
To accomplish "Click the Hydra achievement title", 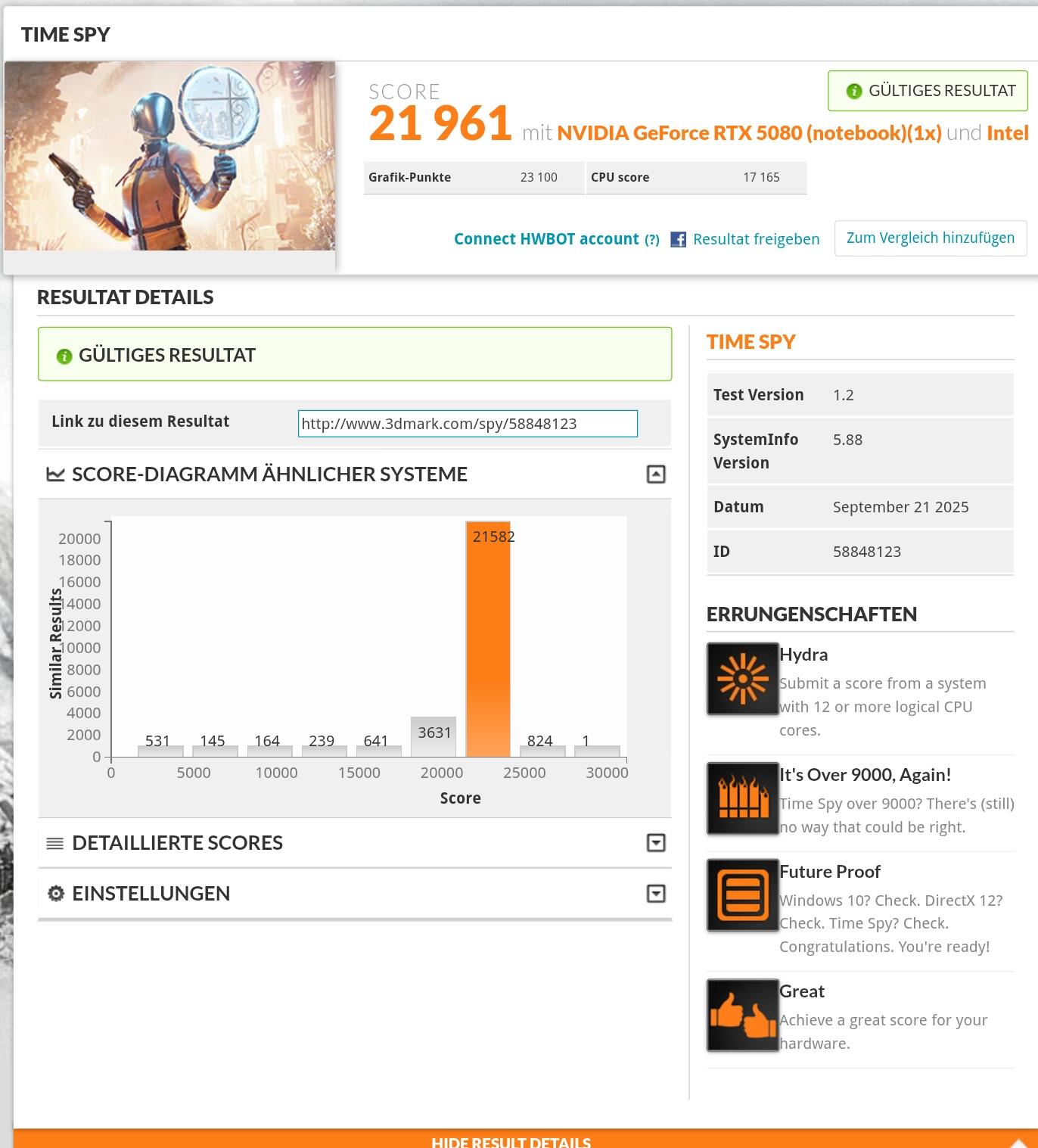I will [803, 655].
